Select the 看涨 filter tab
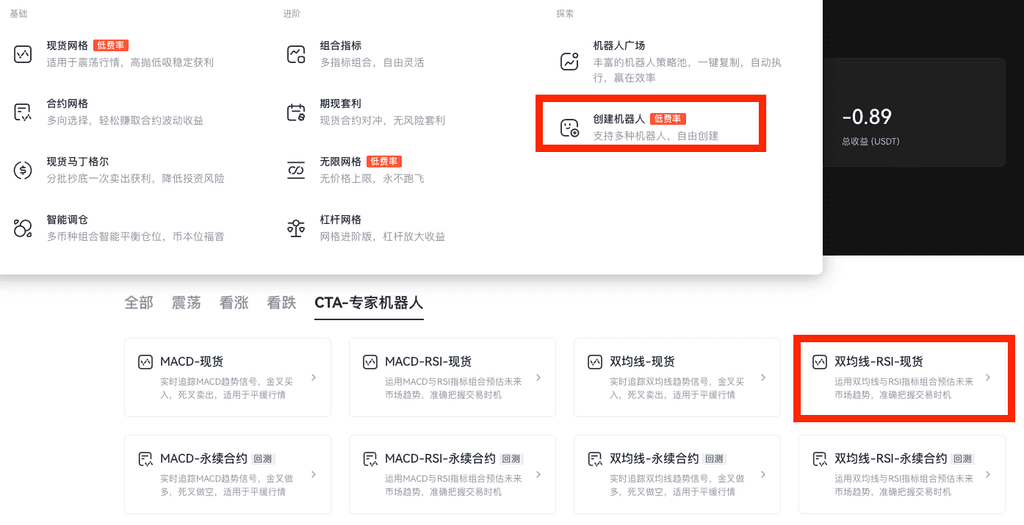This screenshot has width=1024, height=525. click(234, 302)
